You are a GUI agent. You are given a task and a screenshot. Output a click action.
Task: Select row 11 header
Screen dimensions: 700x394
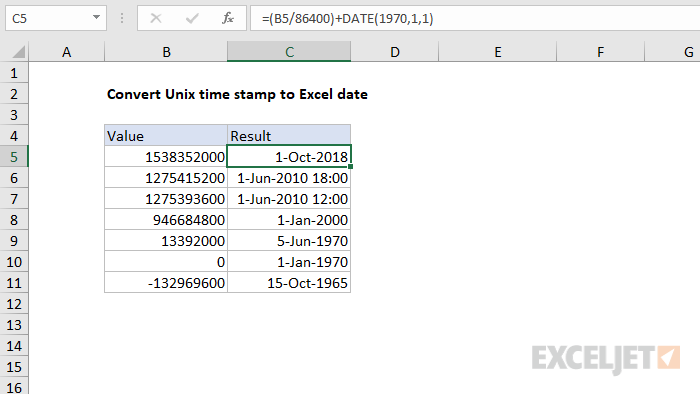point(14,283)
